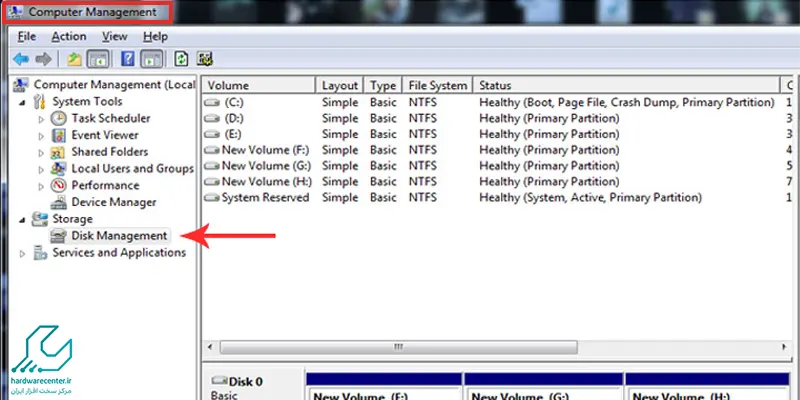Click the Settings toolbar icon beside Refresh
The height and width of the screenshot is (400, 800).
click(x=205, y=59)
